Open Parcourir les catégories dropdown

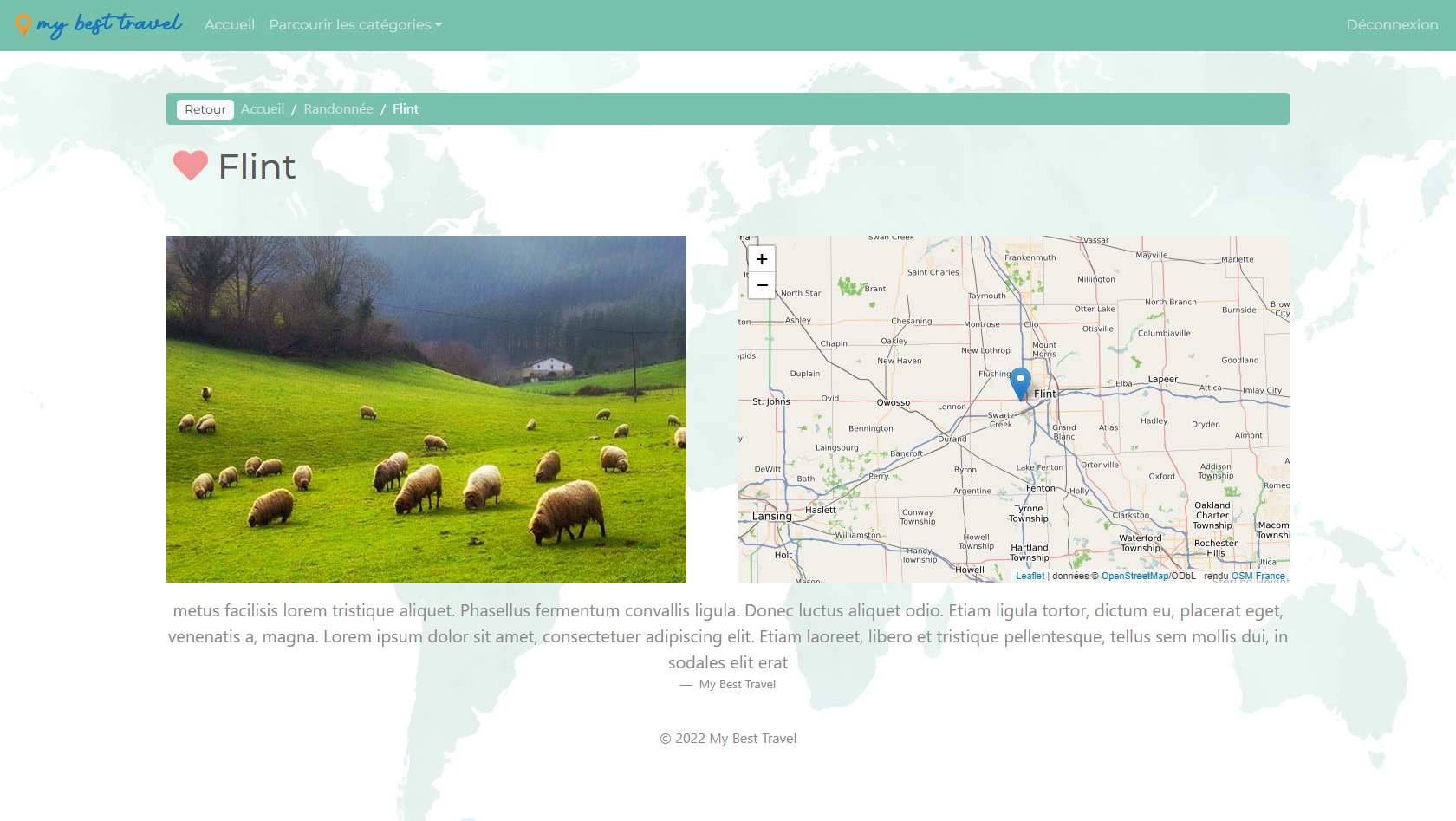(355, 24)
